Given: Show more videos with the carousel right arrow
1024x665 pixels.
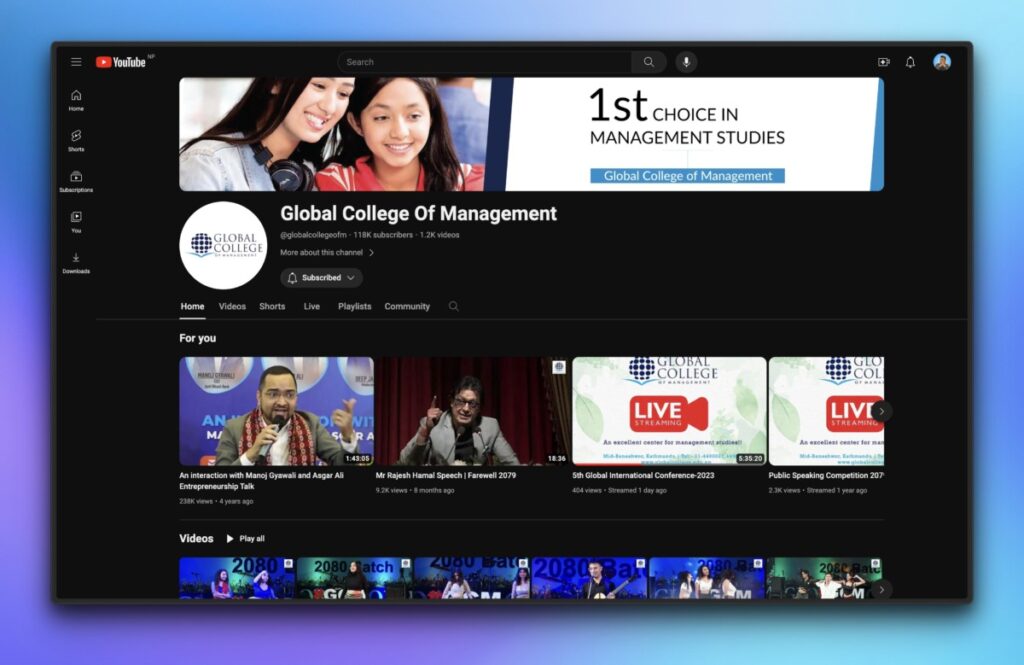Looking at the screenshot, I should click(881, 411).
